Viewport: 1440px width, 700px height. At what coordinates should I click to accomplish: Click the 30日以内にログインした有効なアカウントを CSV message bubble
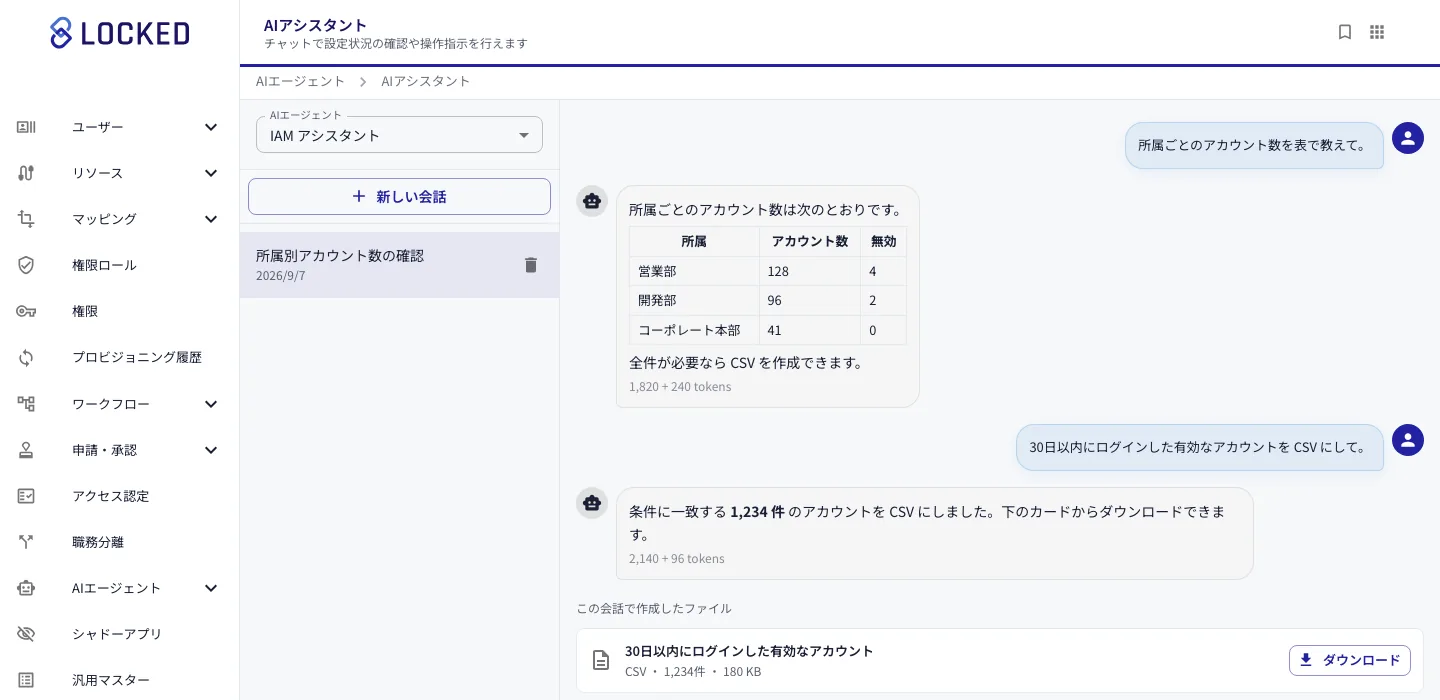click(1200, 447)
